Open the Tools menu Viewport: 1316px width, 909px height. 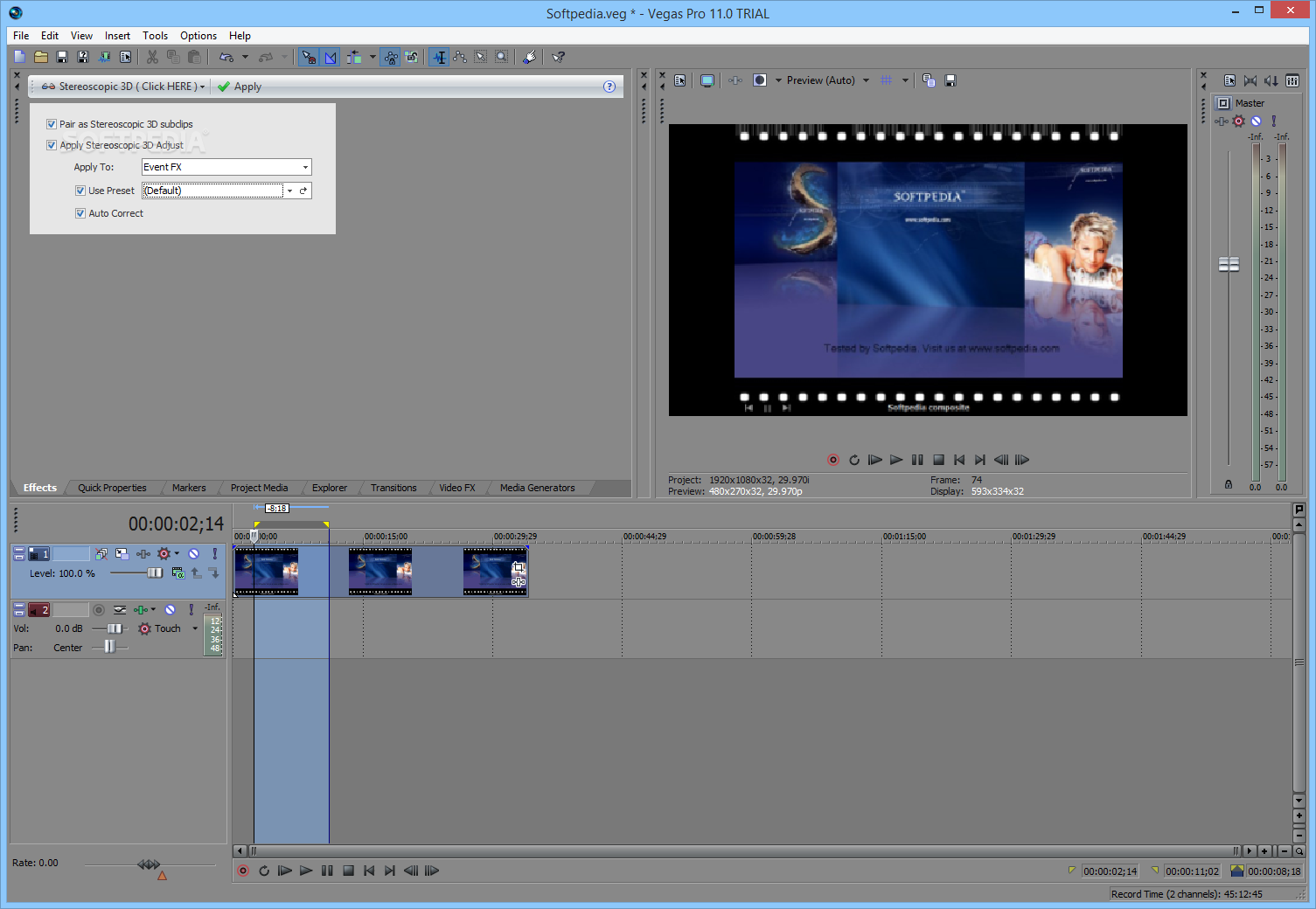(x=156, y=36)
